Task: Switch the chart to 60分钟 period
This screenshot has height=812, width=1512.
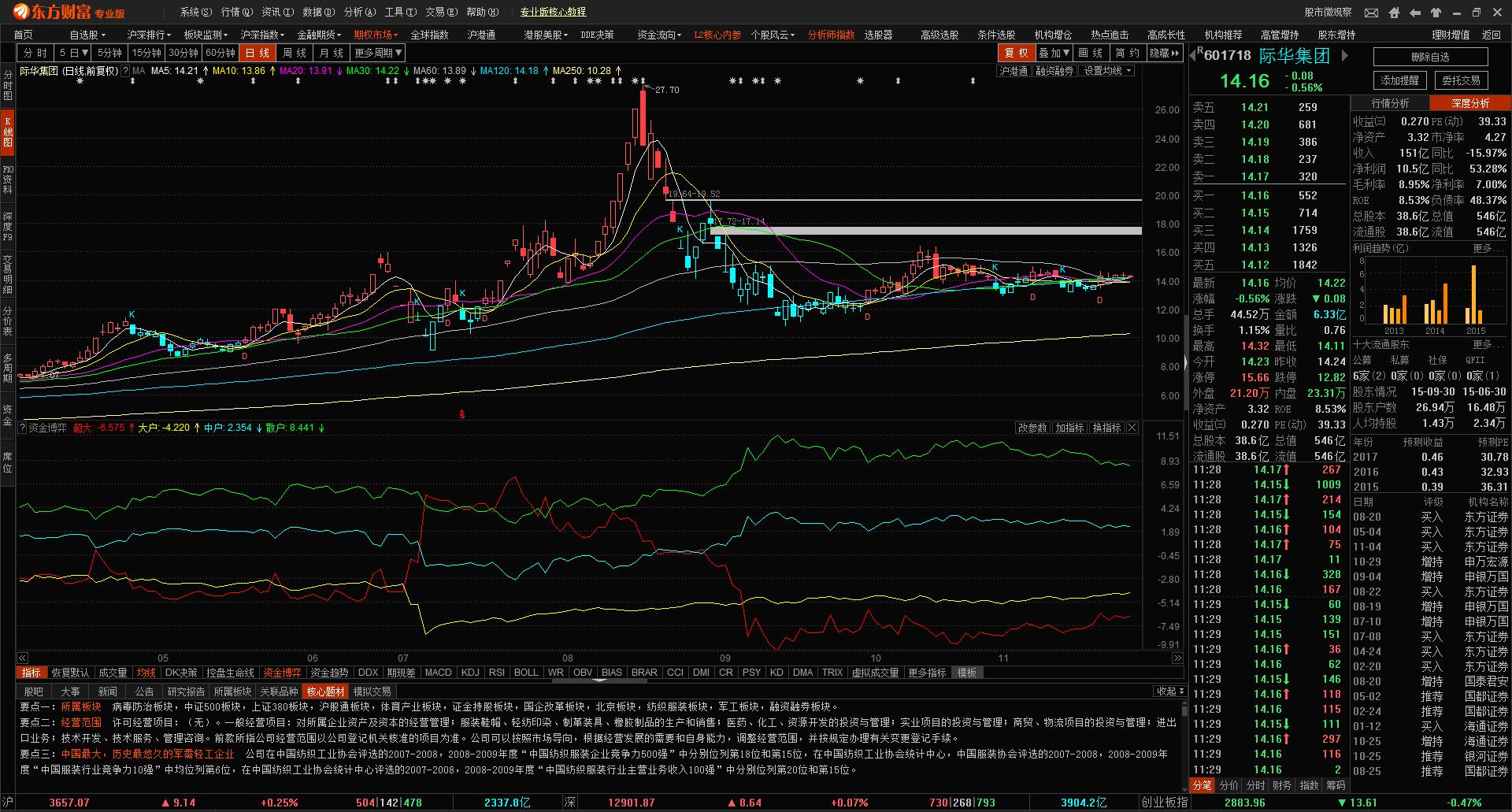Action: tap(220, 53)
